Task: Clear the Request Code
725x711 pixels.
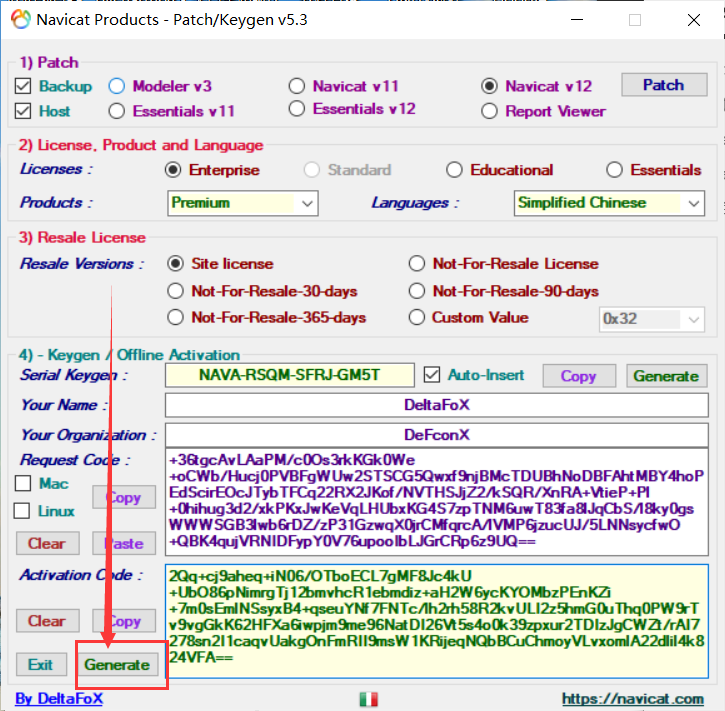Action: coord(48,543)
